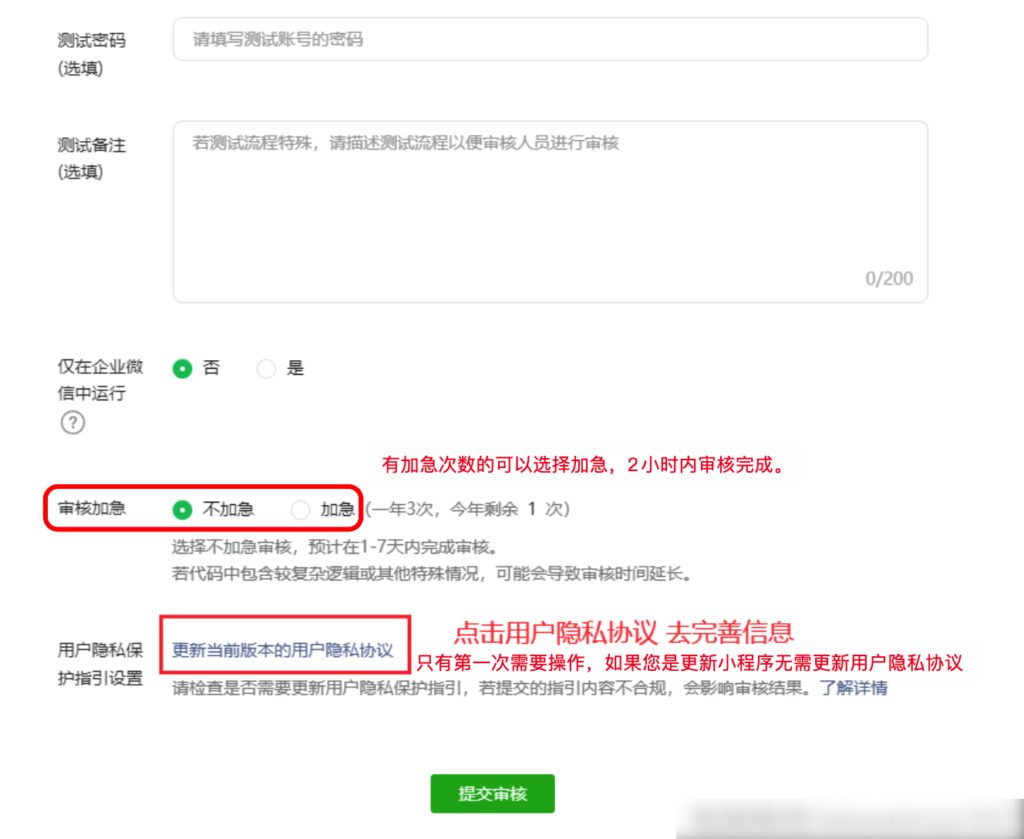Click the question mark help icon
Screen dimensions: 1024x839
(73, 423)
